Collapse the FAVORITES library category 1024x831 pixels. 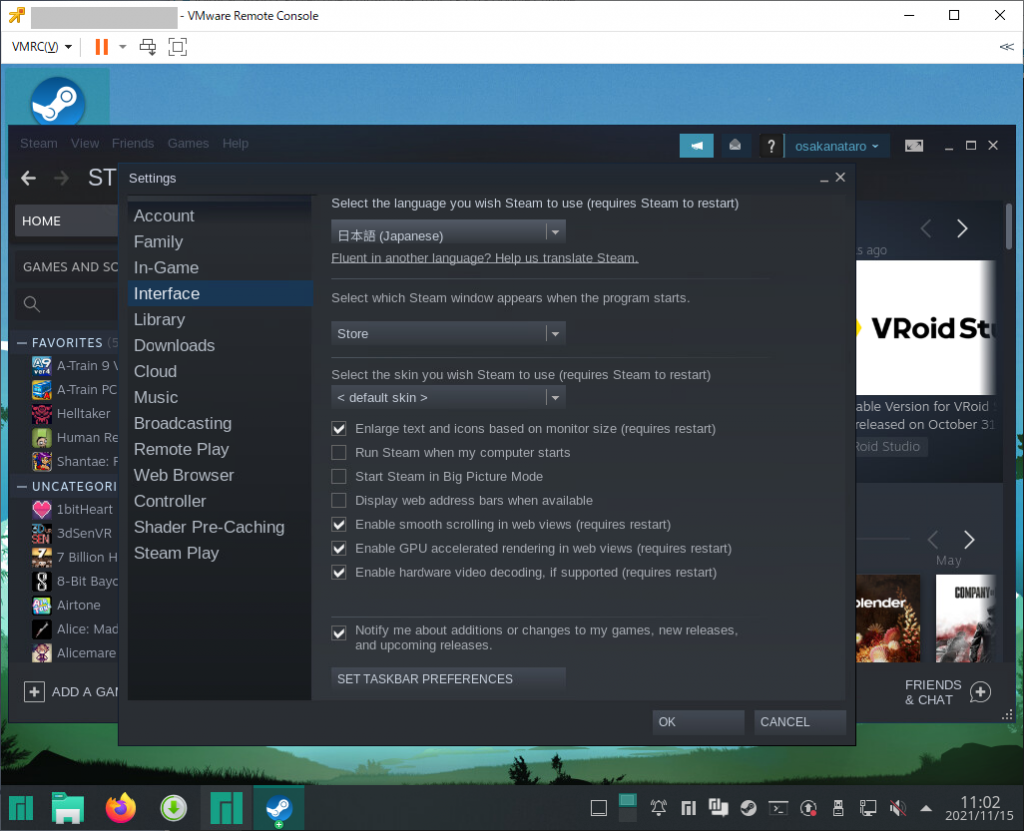tap(22, 342)
